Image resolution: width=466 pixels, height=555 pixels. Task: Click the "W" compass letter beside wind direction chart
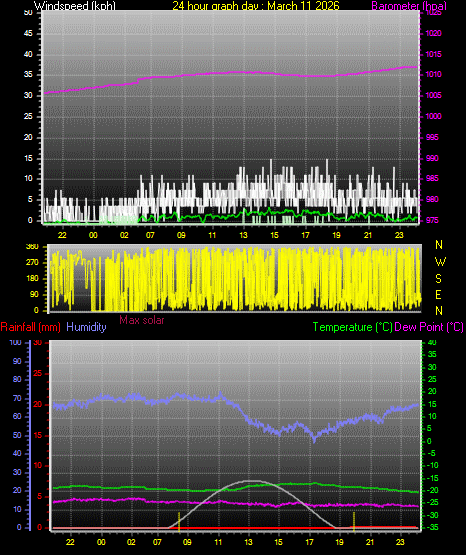(440, 262)
